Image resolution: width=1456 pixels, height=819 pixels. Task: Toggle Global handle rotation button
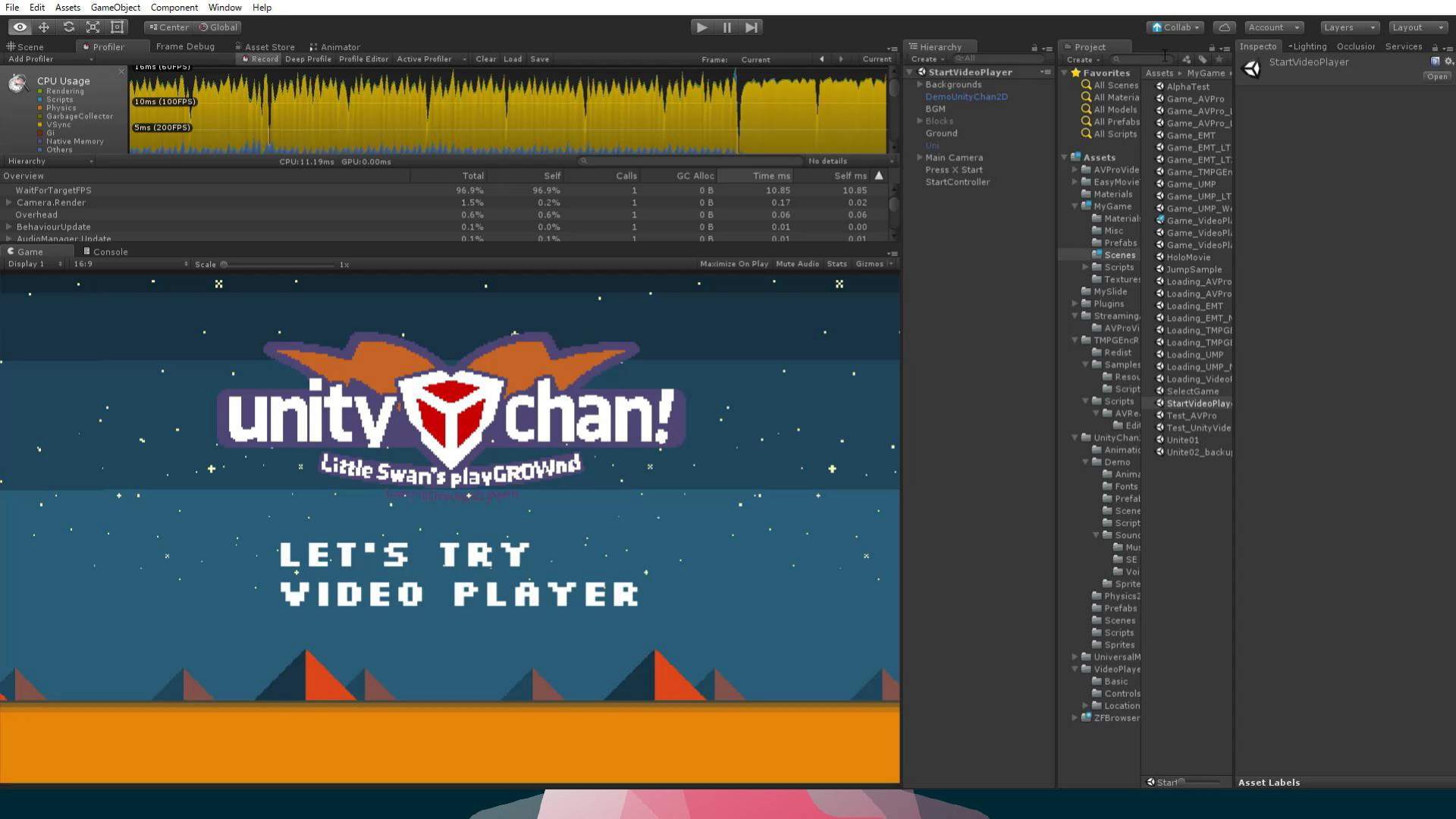pos(218,27)
